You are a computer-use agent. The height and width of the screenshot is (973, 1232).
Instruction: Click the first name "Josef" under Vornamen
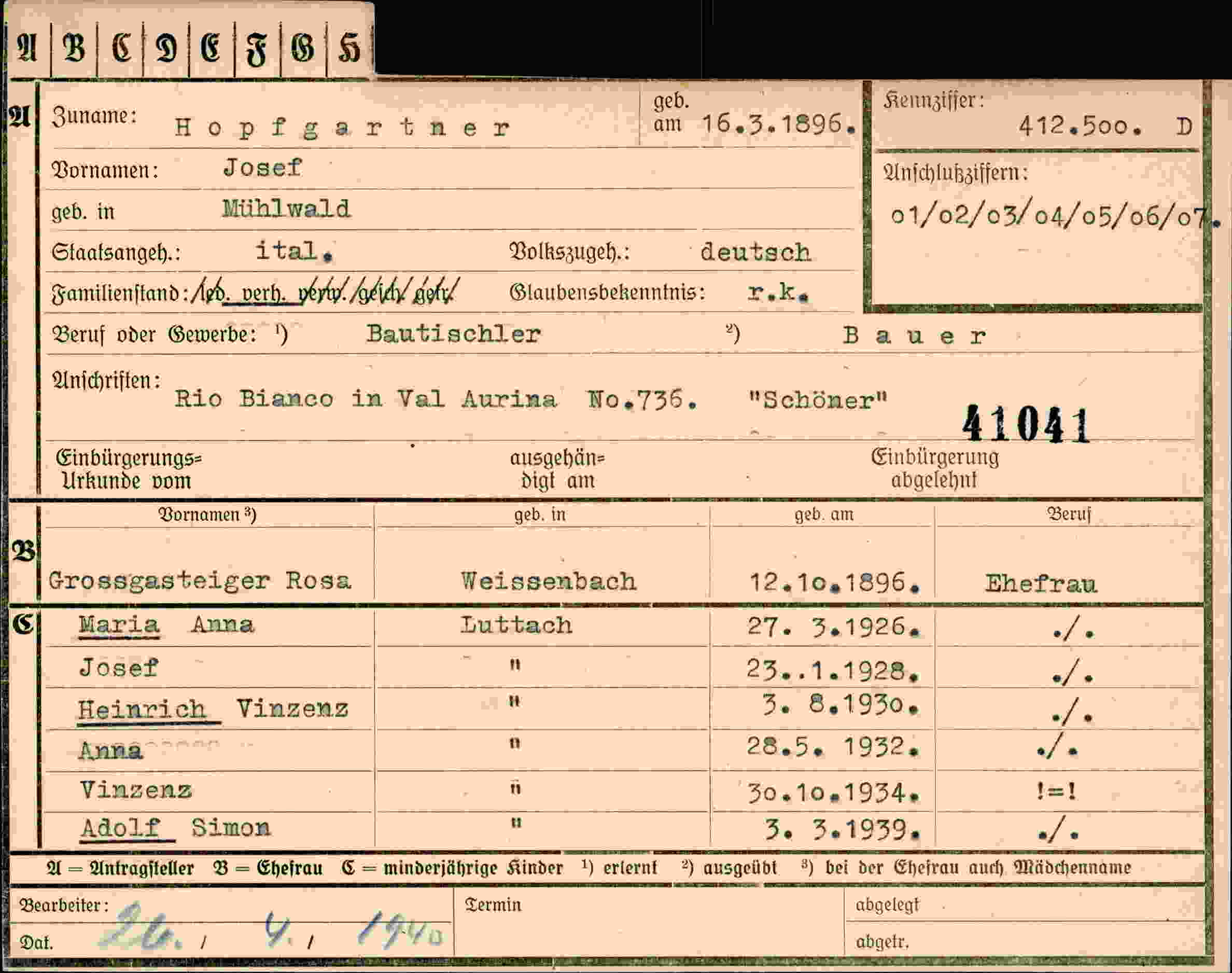(x=262, y=168)
